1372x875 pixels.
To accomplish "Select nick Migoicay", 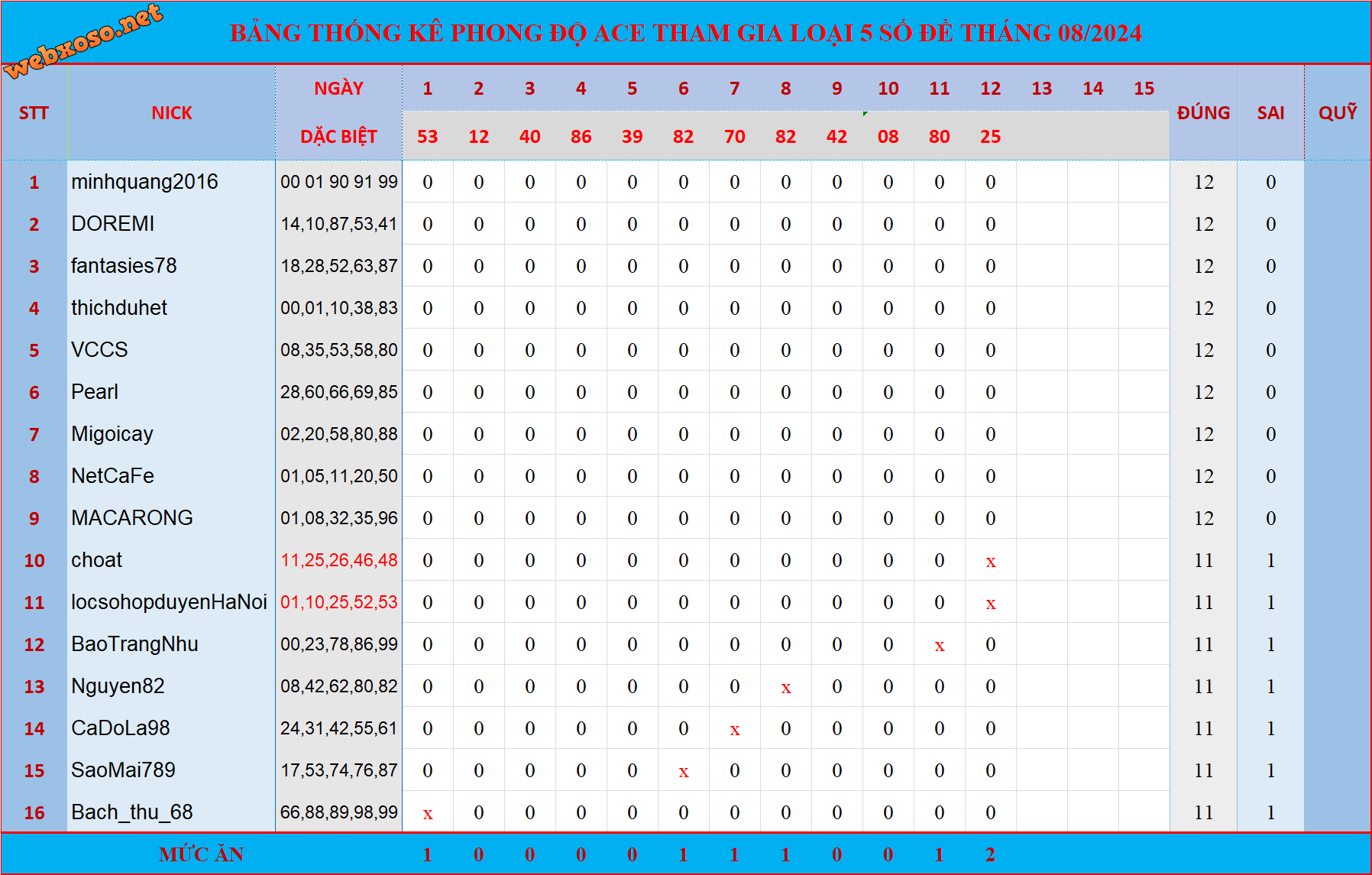I will 112,434.
